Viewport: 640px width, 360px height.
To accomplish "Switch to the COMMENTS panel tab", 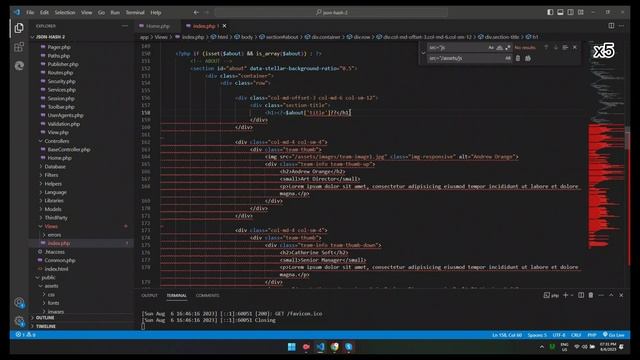I will pyautogui.click(x=207, y=295).
